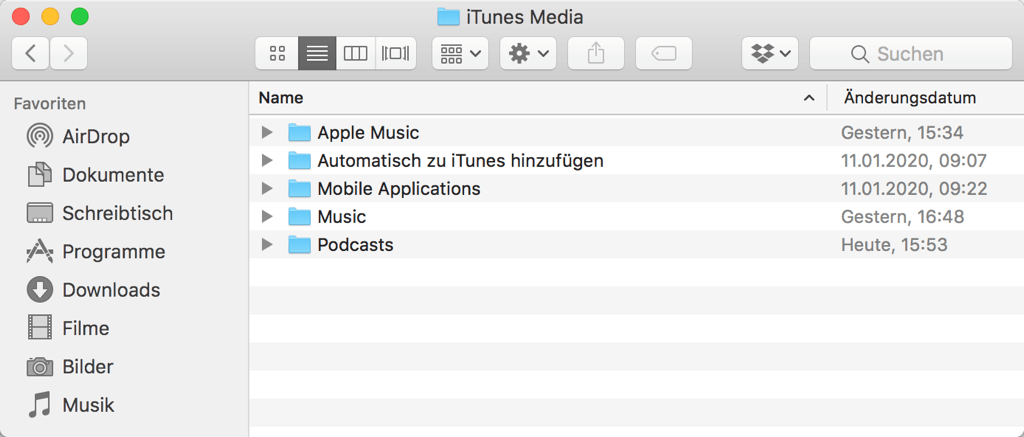Switch to icon grid view

[278, 54]
